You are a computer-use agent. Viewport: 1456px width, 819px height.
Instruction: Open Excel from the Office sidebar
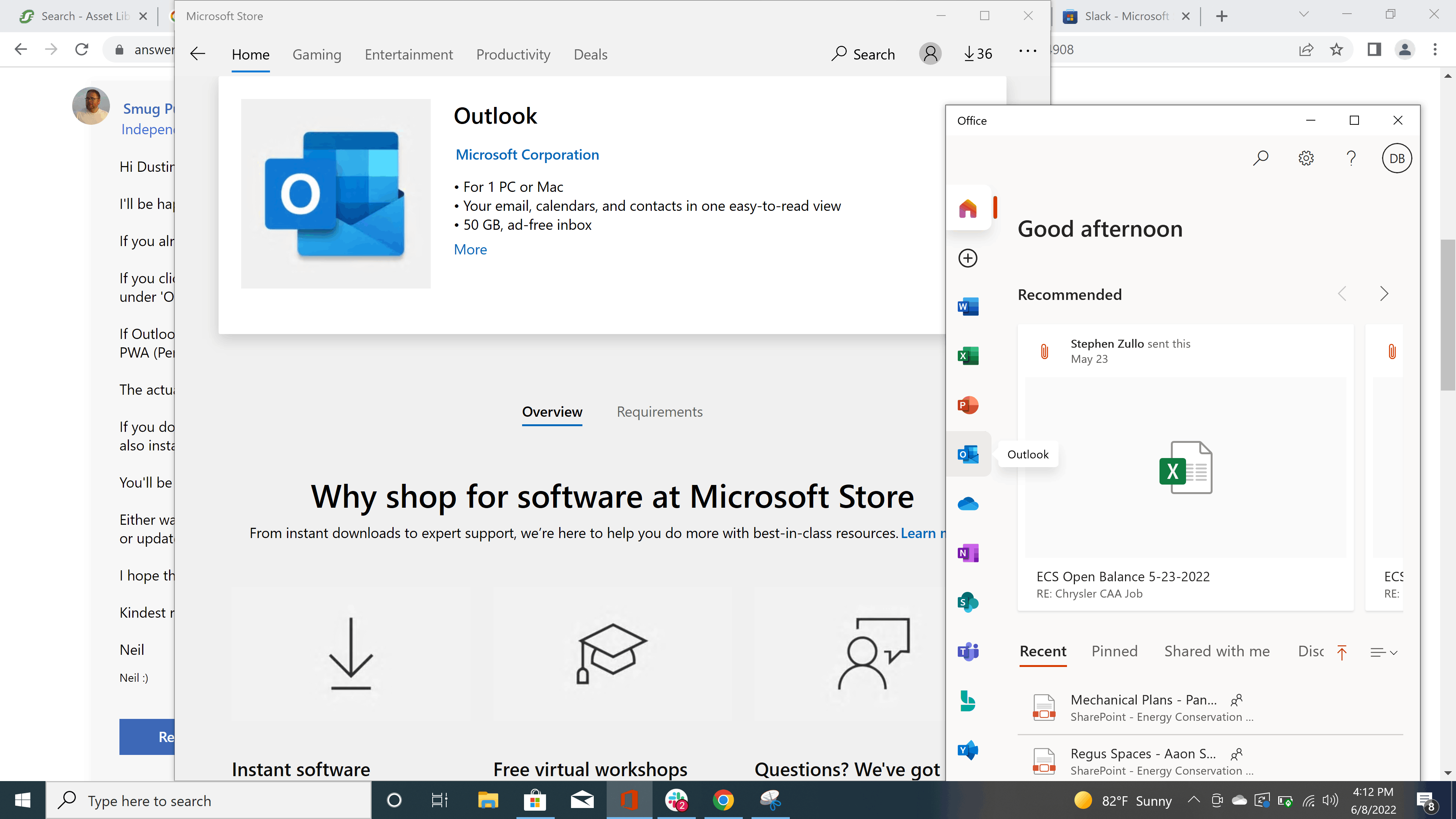click(968, 356)
